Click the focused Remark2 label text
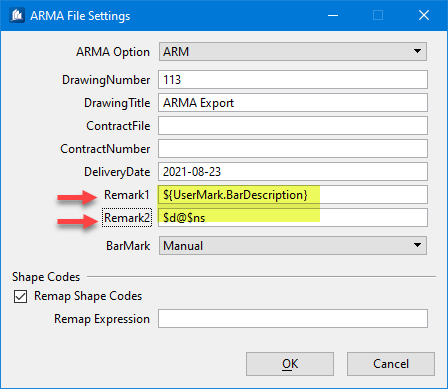Viewport: 448px width, 389px height. 127,218
